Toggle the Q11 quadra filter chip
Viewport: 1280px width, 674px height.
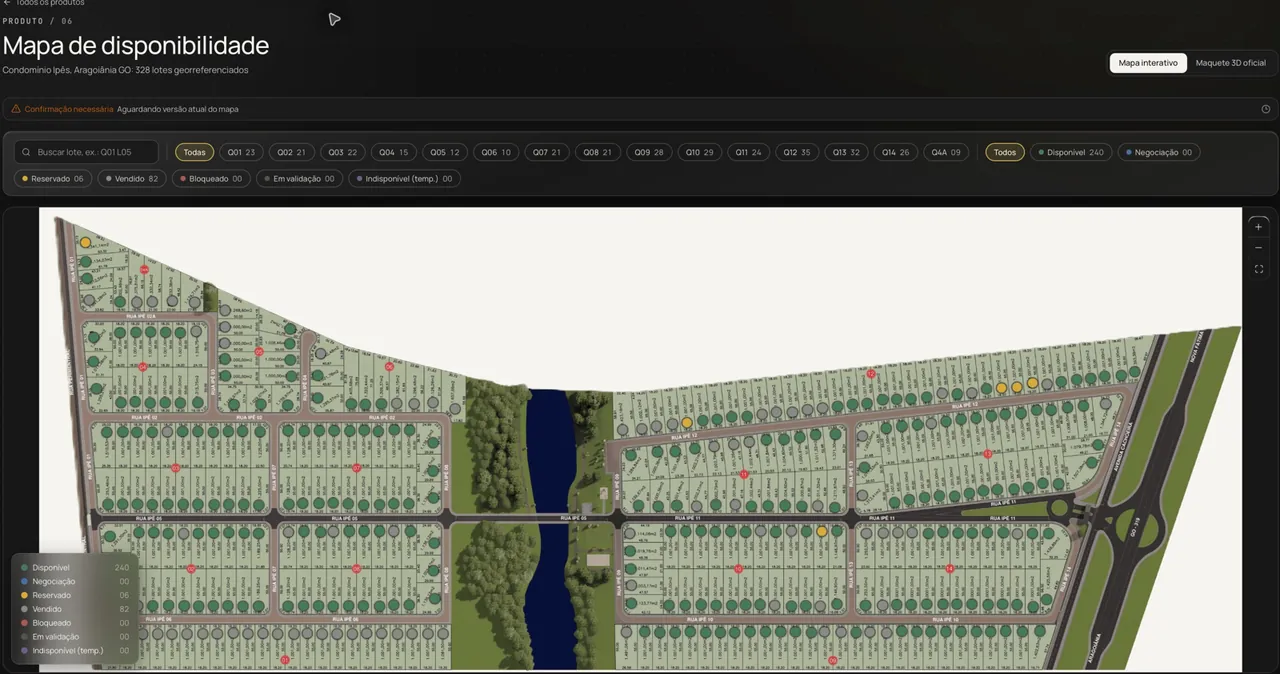tap(748, 152)
